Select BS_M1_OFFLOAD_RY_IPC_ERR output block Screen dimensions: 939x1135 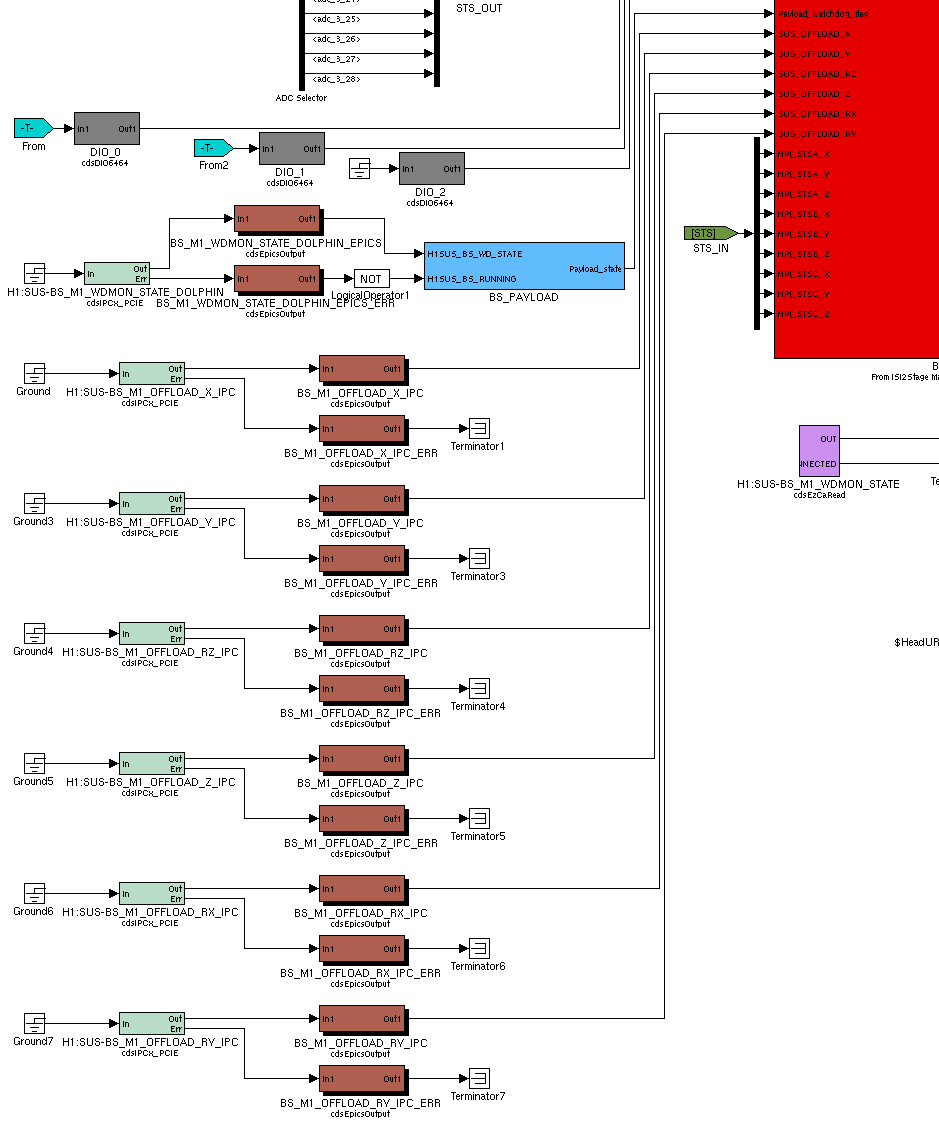coord(363,1080)
